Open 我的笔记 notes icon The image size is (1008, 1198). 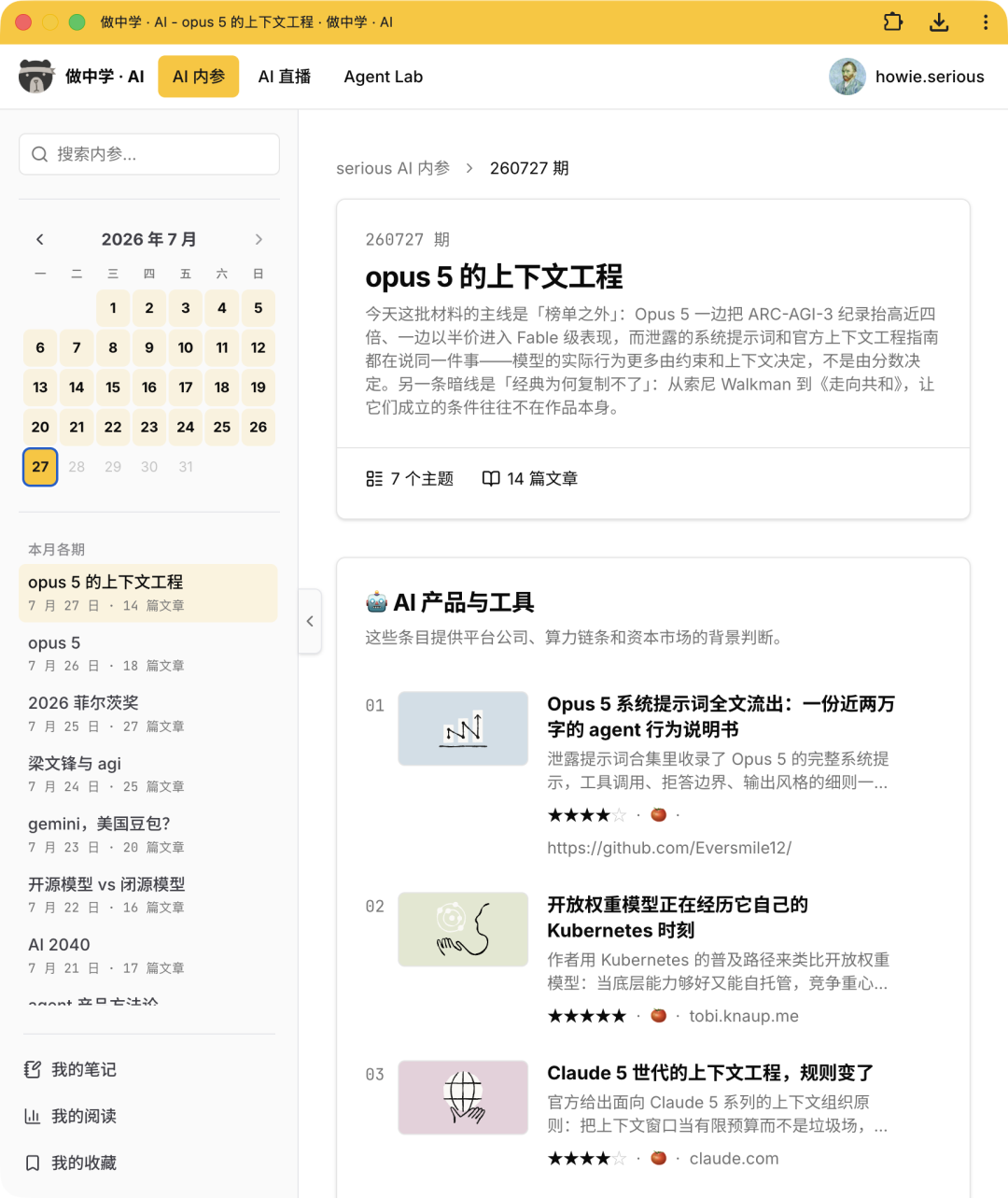tap(33, 1069)
